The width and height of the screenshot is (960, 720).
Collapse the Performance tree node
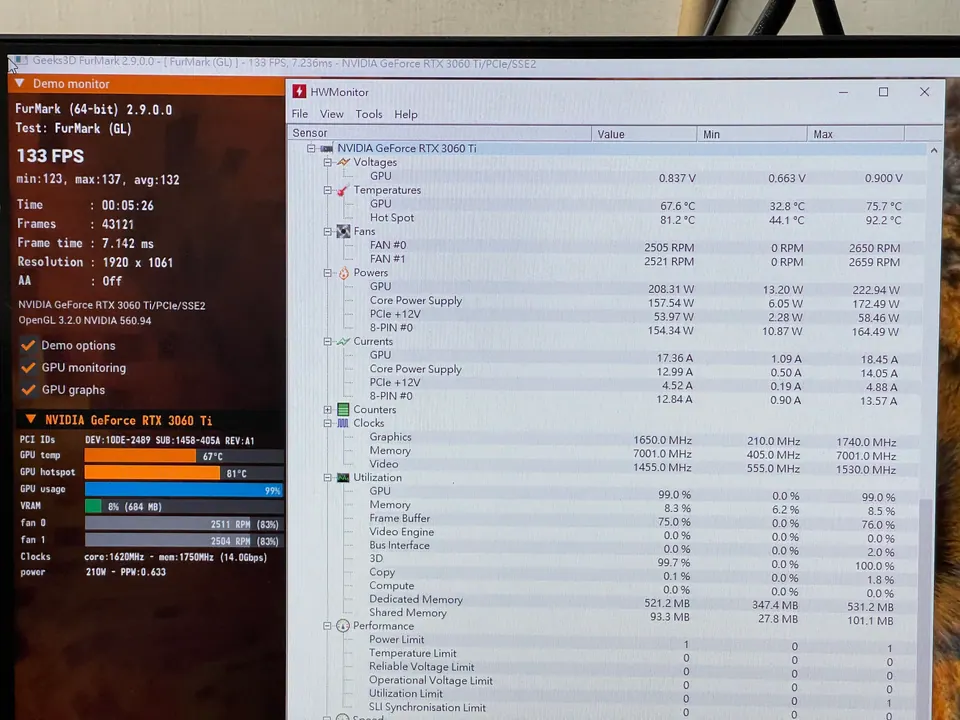point(327,626)
